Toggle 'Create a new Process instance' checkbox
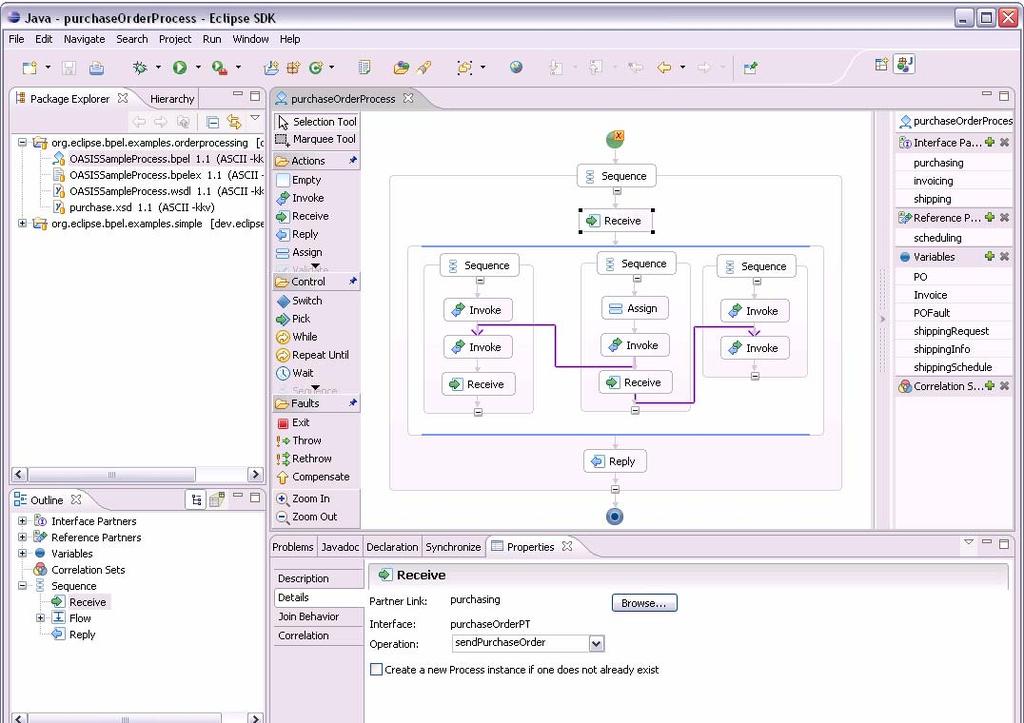Screen dimensions: 1024x723 [376, 669]
